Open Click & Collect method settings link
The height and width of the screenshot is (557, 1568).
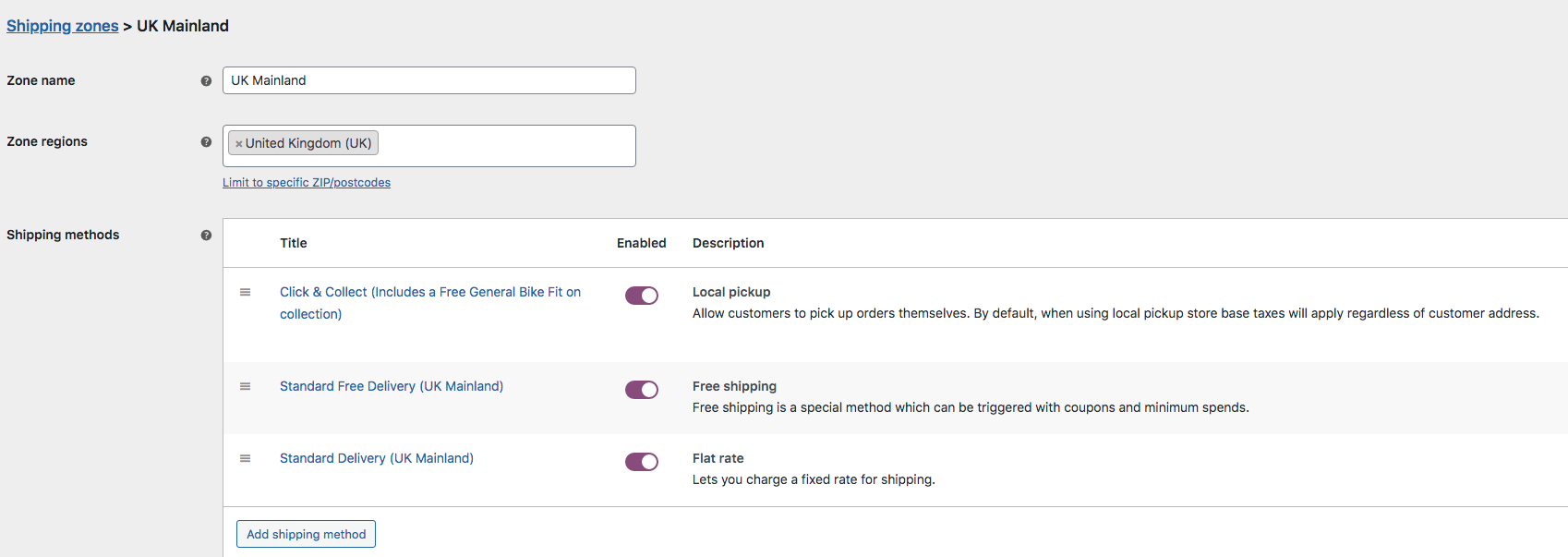pos(429,292)
